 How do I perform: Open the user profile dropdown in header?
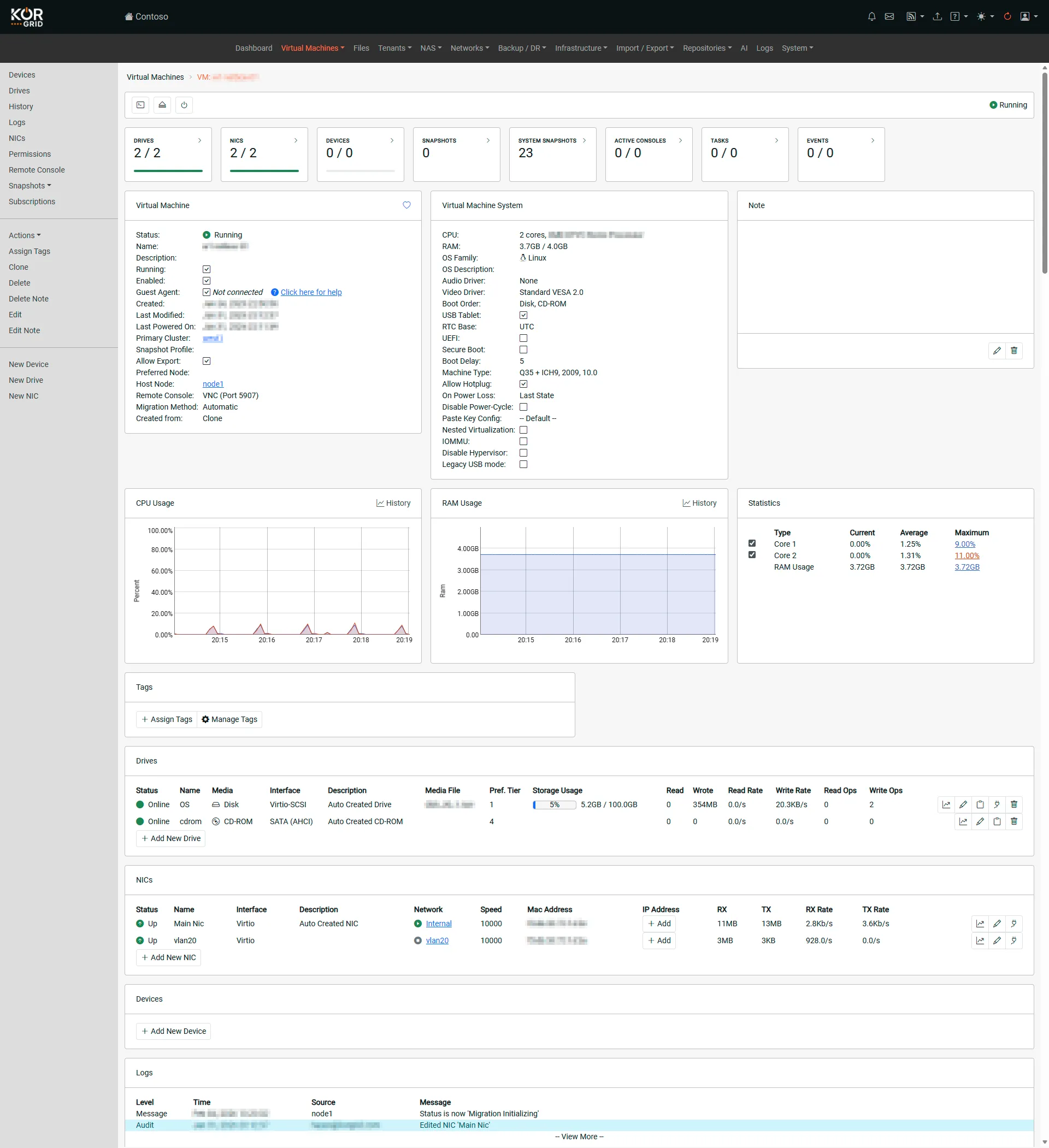[x=1028, y=16]
